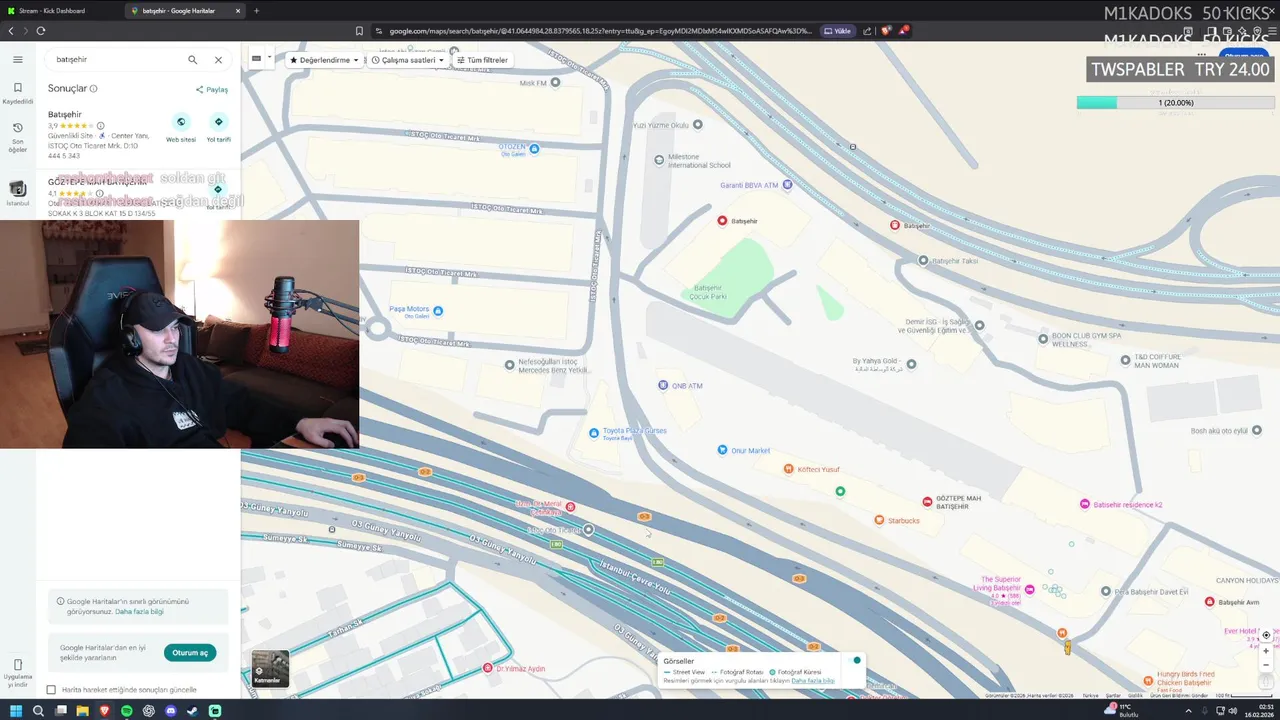Switch to batışehir - Google Haritalar tab
This screenshot has height=720, width=1280.
click(x=186, y=10)
